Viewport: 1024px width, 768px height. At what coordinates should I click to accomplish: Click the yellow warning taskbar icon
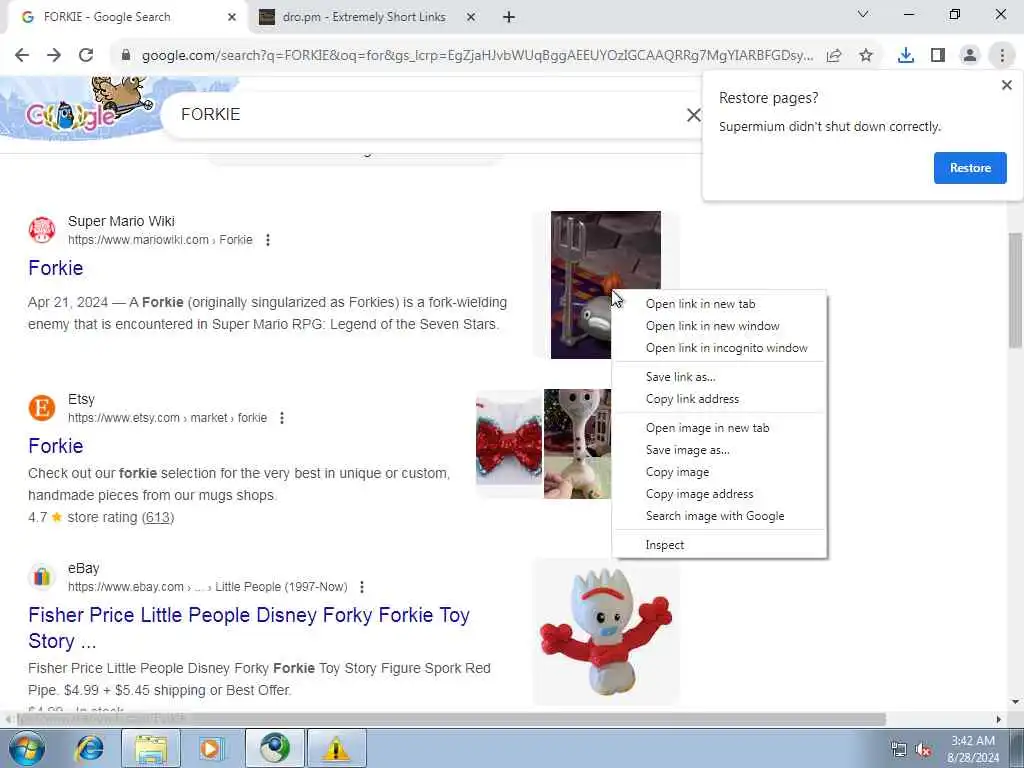pyautogui.click(x=337, y=748)
